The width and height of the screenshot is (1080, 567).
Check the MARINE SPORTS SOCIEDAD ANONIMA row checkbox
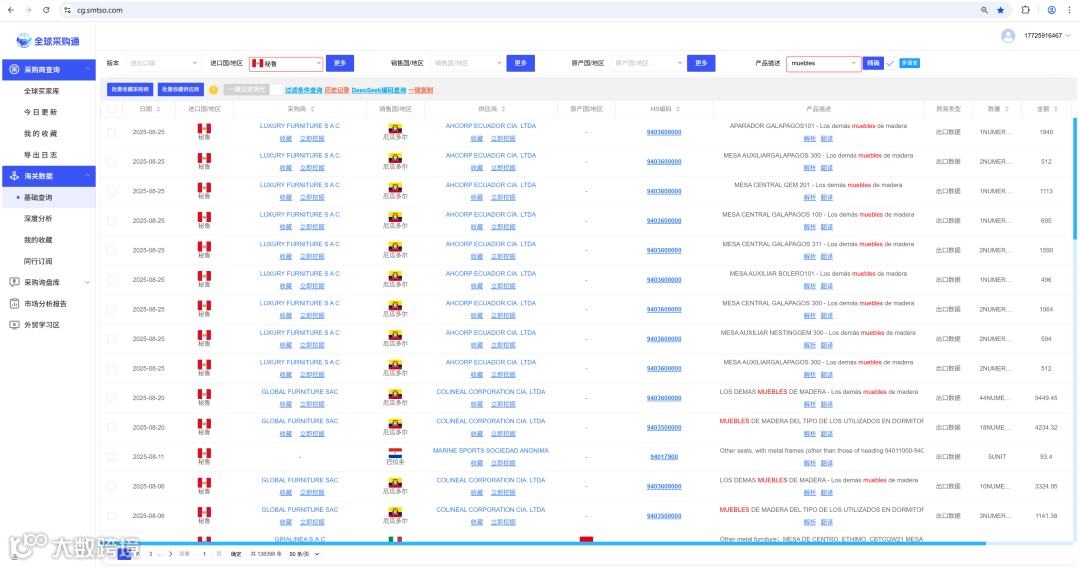[x=112, y=457]
